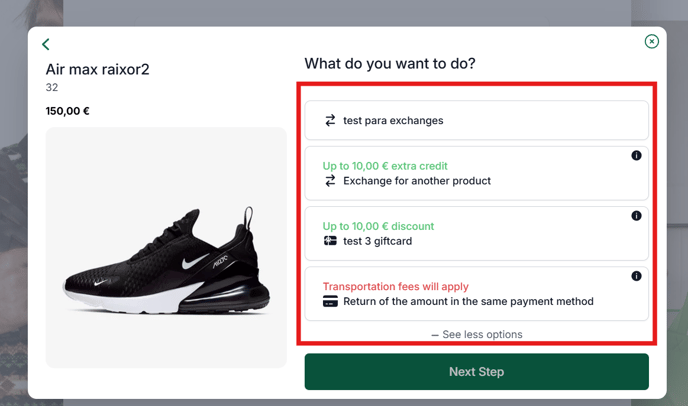The height and width of the screenshot is (406, 688).
Task: Open info icon on Exchange for another product
Action: pos(636,155)
